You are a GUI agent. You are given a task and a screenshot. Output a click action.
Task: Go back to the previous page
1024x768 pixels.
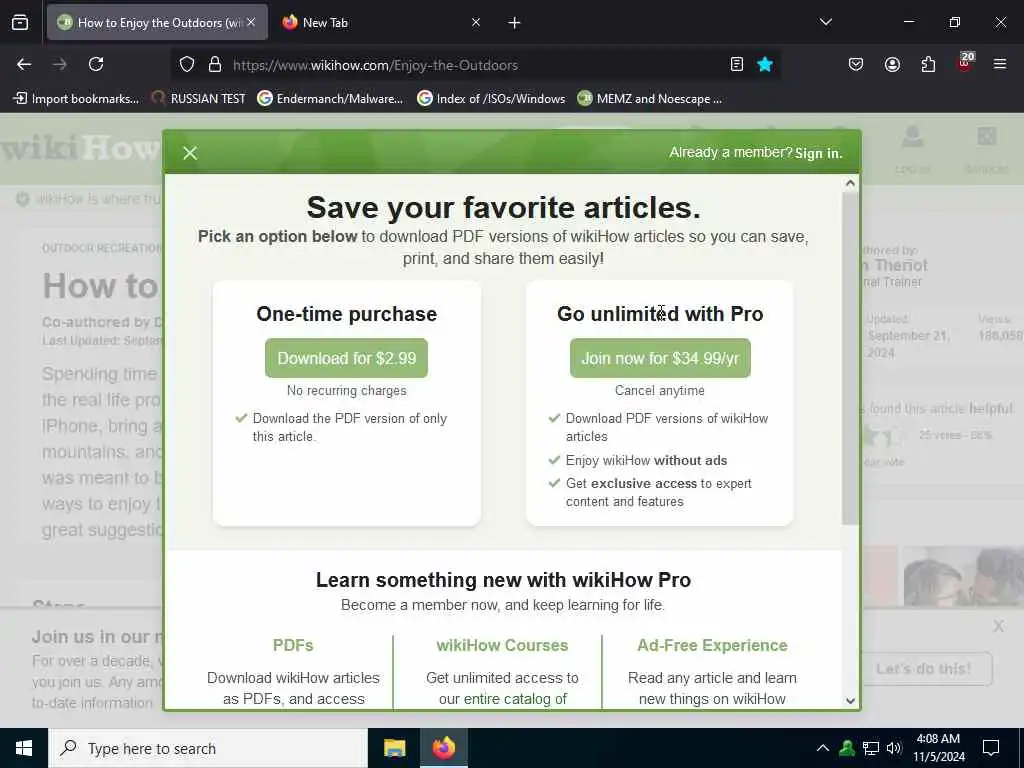click(x=24, y=64)
